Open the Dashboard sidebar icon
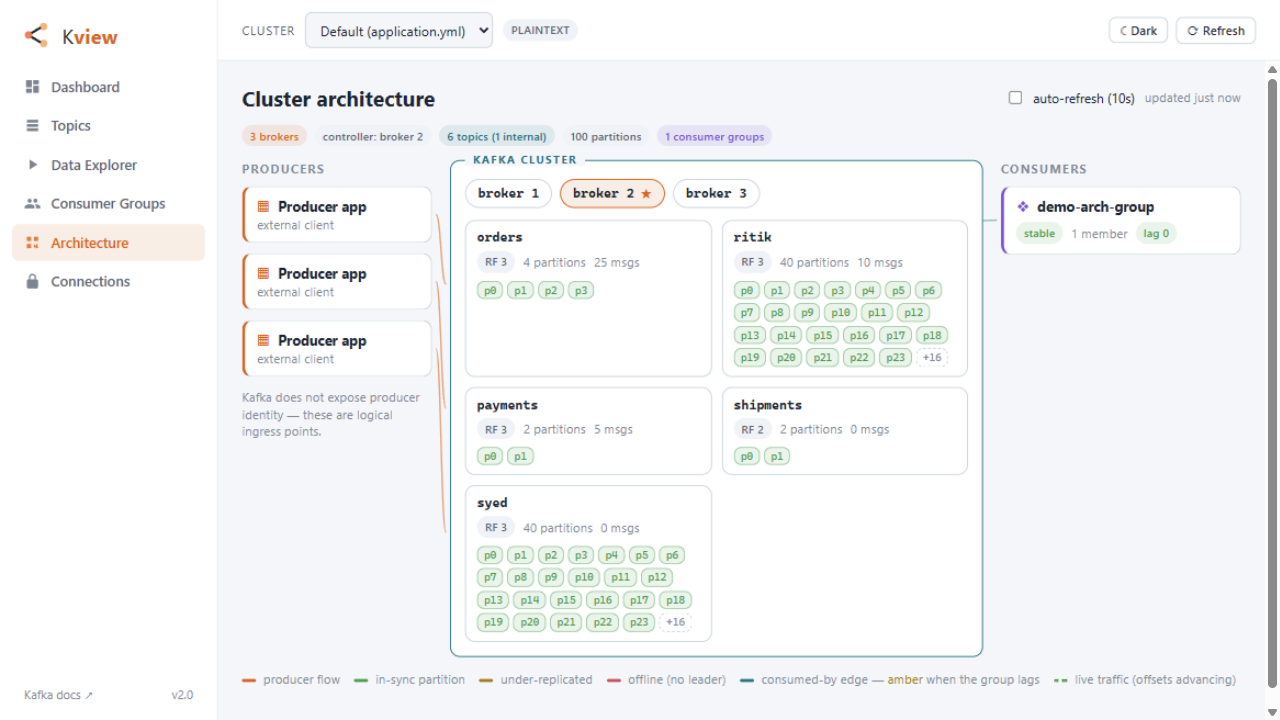 32,87
